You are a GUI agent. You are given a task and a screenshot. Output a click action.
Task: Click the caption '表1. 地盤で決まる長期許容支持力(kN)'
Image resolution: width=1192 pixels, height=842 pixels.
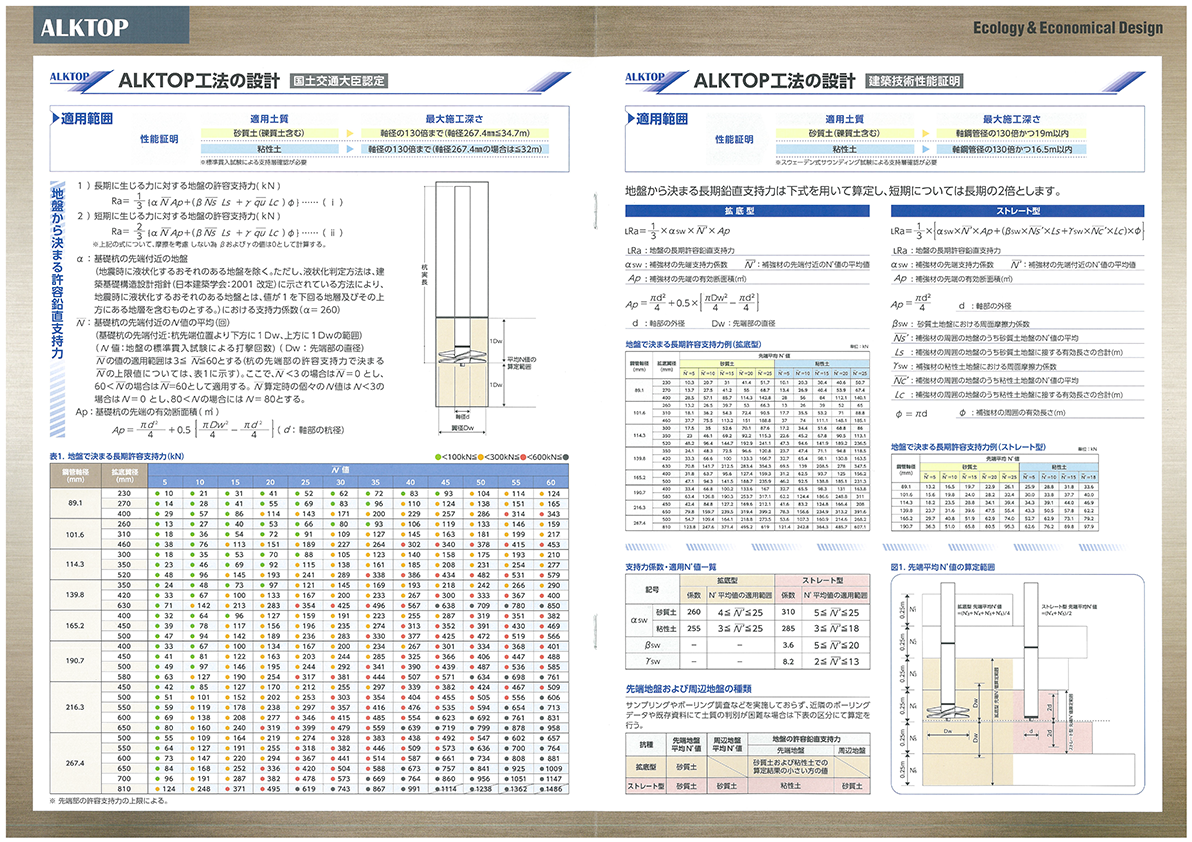click(x=117, y=457)
